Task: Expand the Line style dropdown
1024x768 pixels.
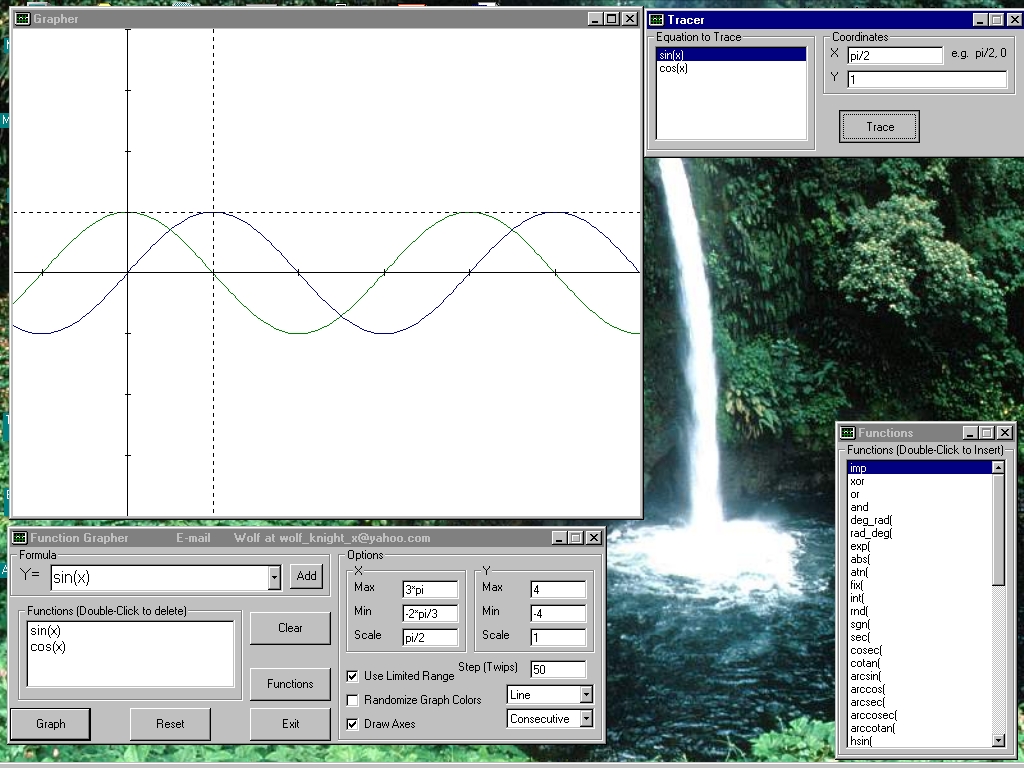Action: pos(586,695)
